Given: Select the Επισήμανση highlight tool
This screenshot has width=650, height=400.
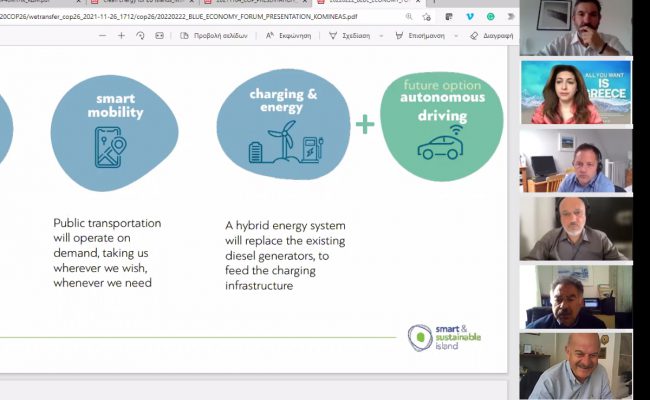Looking at the screenshot, I should (x=420, y=36).
